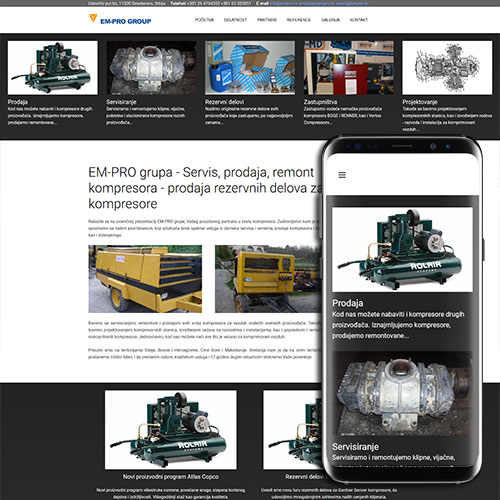This screenshot has height=500, width=500.
Task: Open the hamburger menu on the phone
Action: click(342, 175)
